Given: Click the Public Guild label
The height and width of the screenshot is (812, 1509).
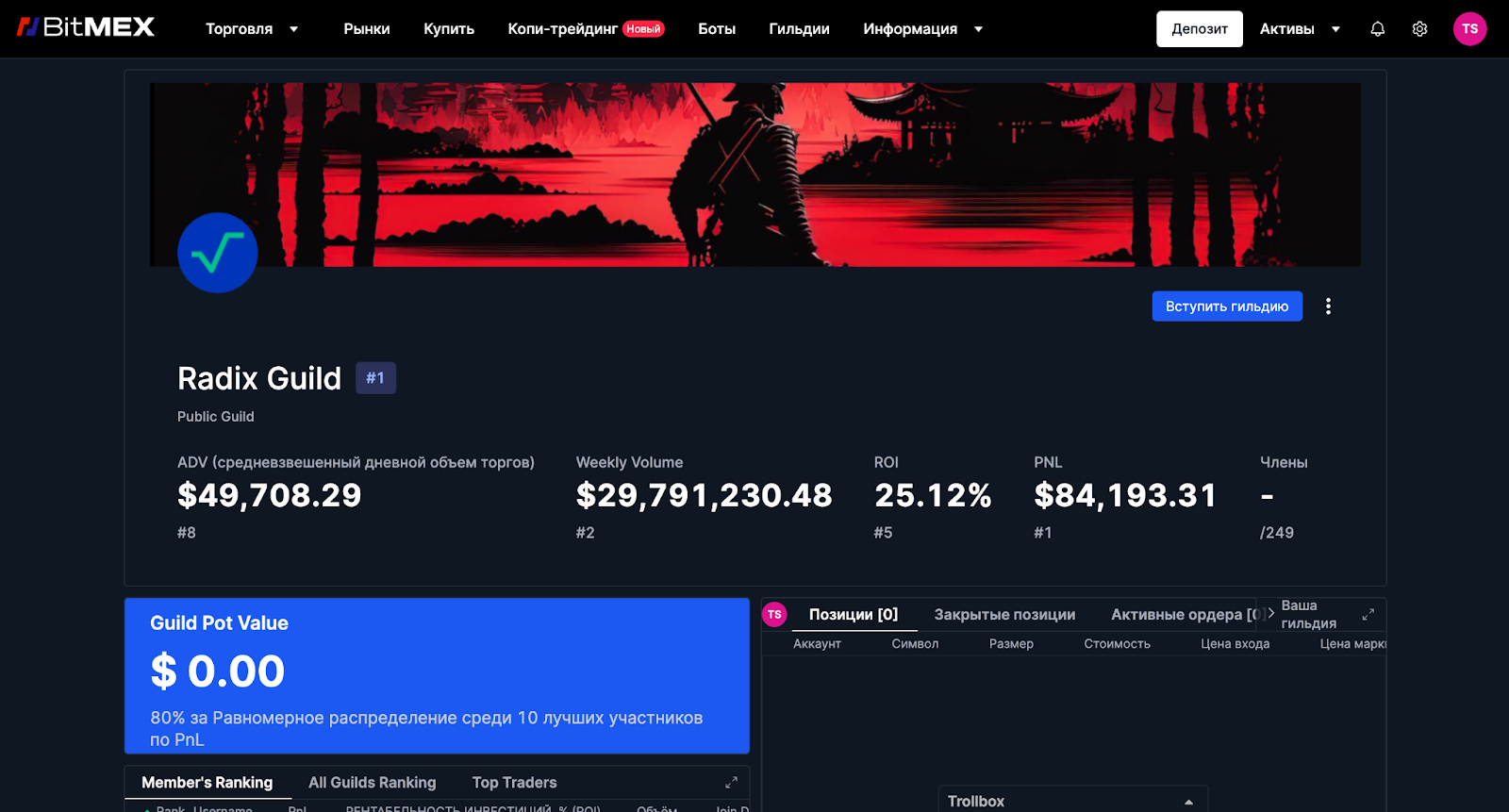Looking at the screenshot, I should coord(216,417).
